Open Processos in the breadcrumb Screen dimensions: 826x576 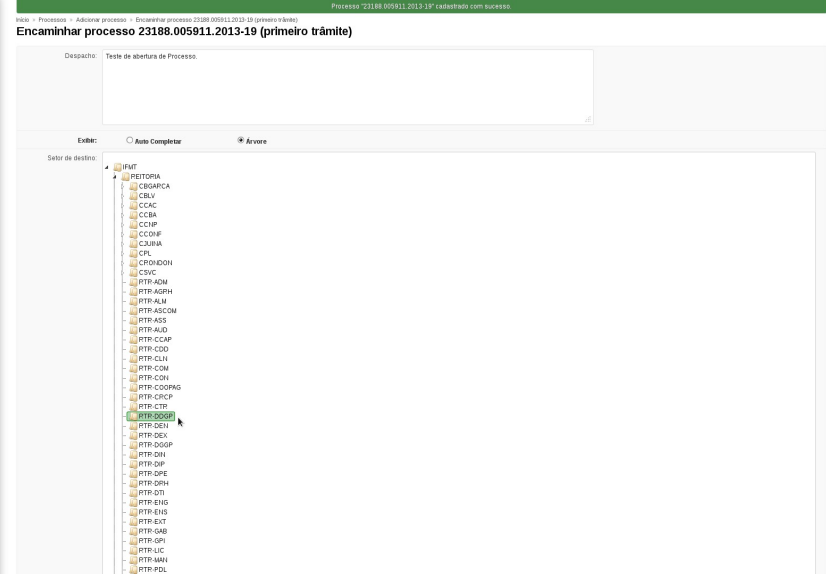click(52, 20)
